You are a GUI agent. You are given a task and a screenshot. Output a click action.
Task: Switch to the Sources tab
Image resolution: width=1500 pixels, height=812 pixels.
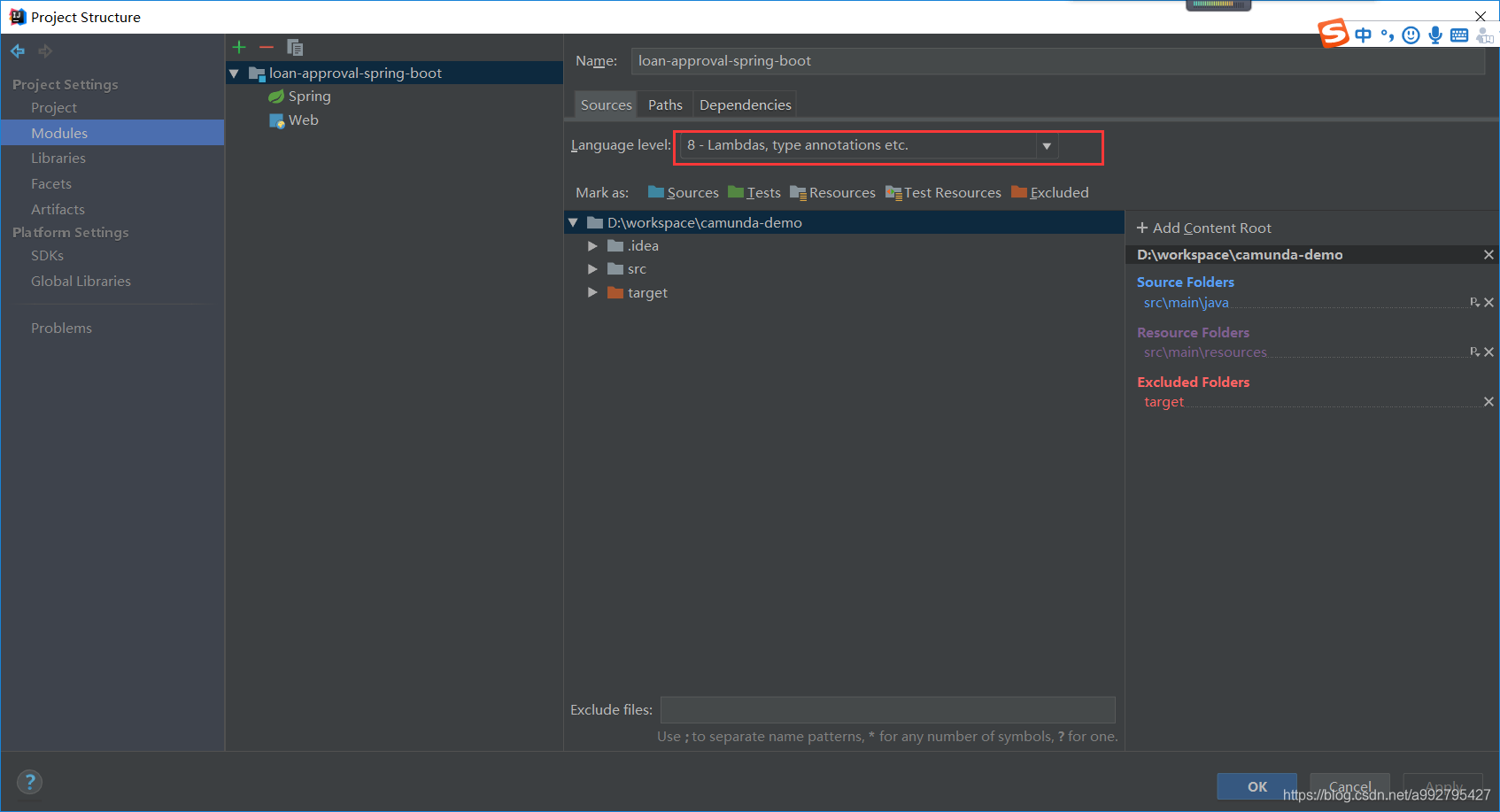pyautogui.click(x=606, y=104)
